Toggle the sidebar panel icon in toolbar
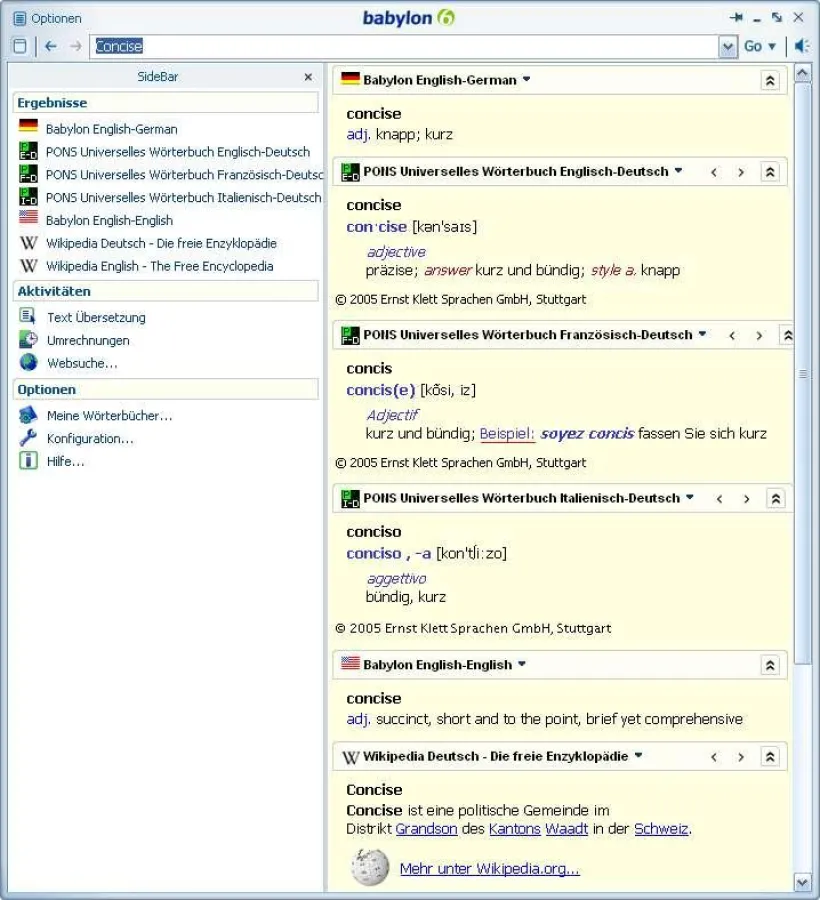This screenshot has height=900, width=820. (x=20, y=46)
